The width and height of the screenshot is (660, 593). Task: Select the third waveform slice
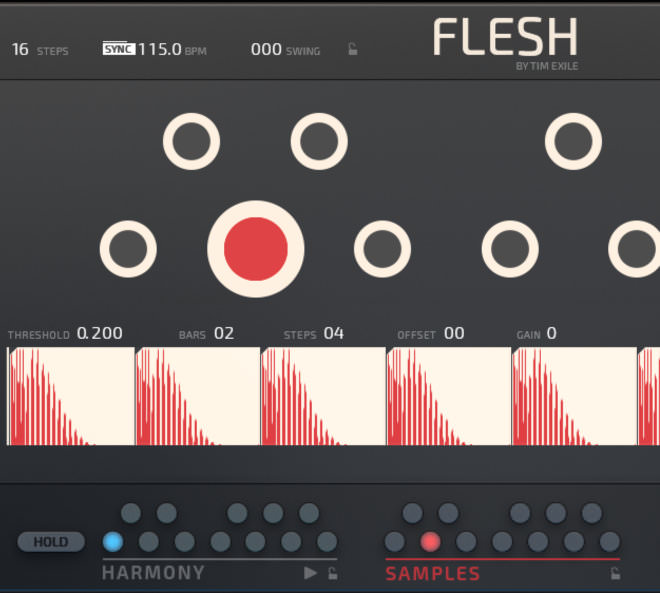323,396
